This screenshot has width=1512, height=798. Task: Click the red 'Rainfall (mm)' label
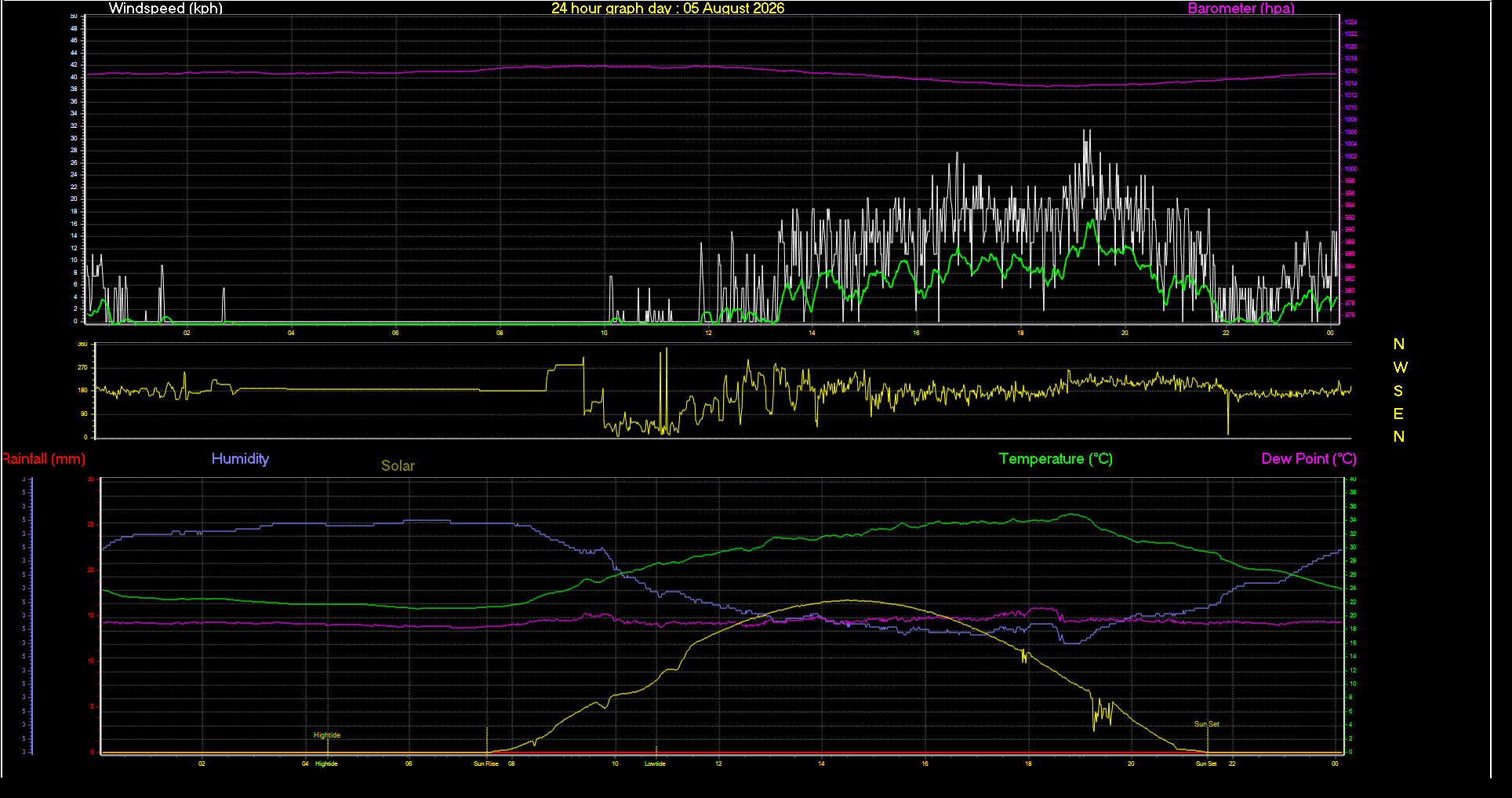pyautogui.click(x=43, y=459)
